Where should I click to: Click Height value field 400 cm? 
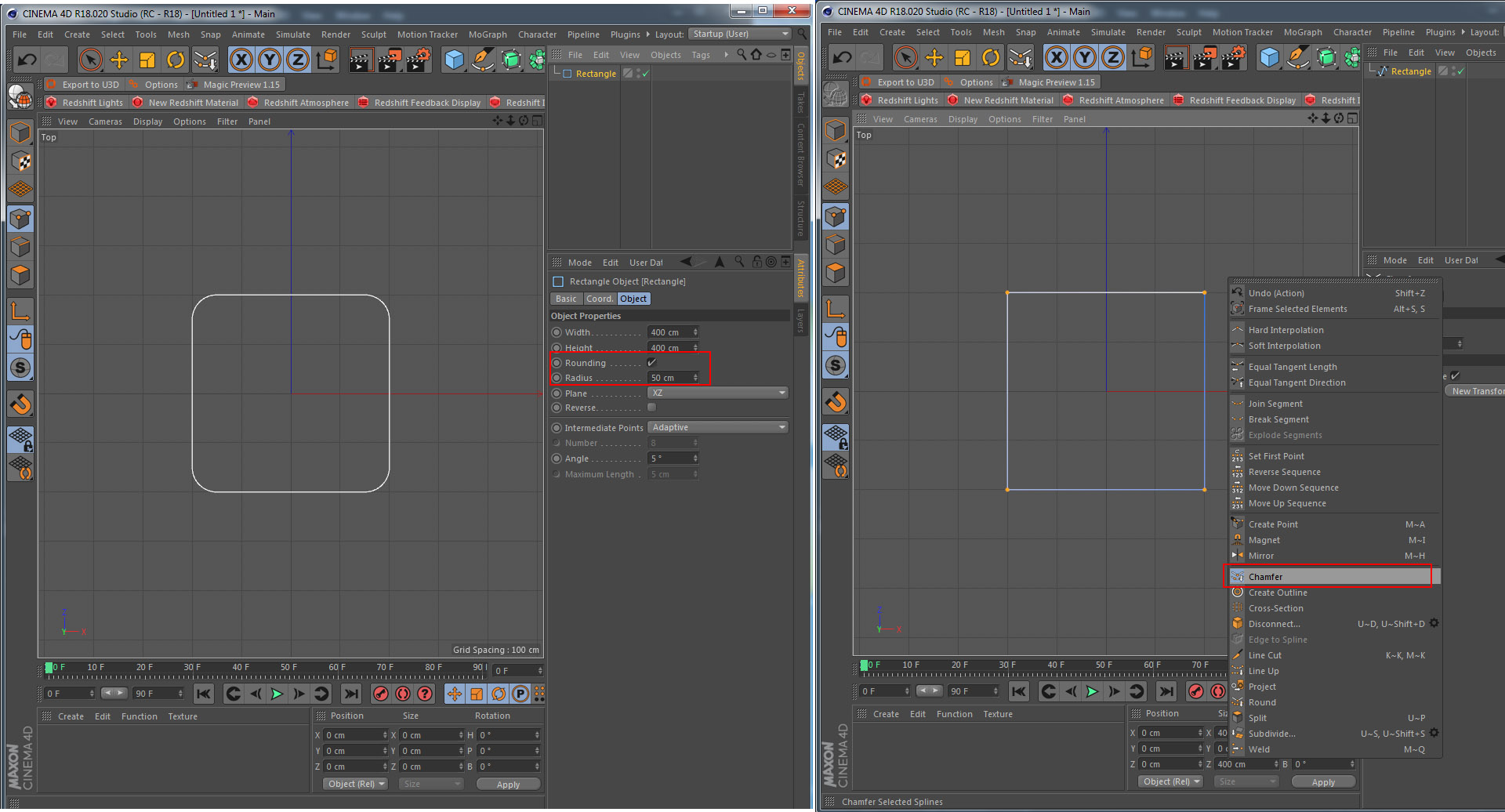pyautogui.click(x=673, y=347)
